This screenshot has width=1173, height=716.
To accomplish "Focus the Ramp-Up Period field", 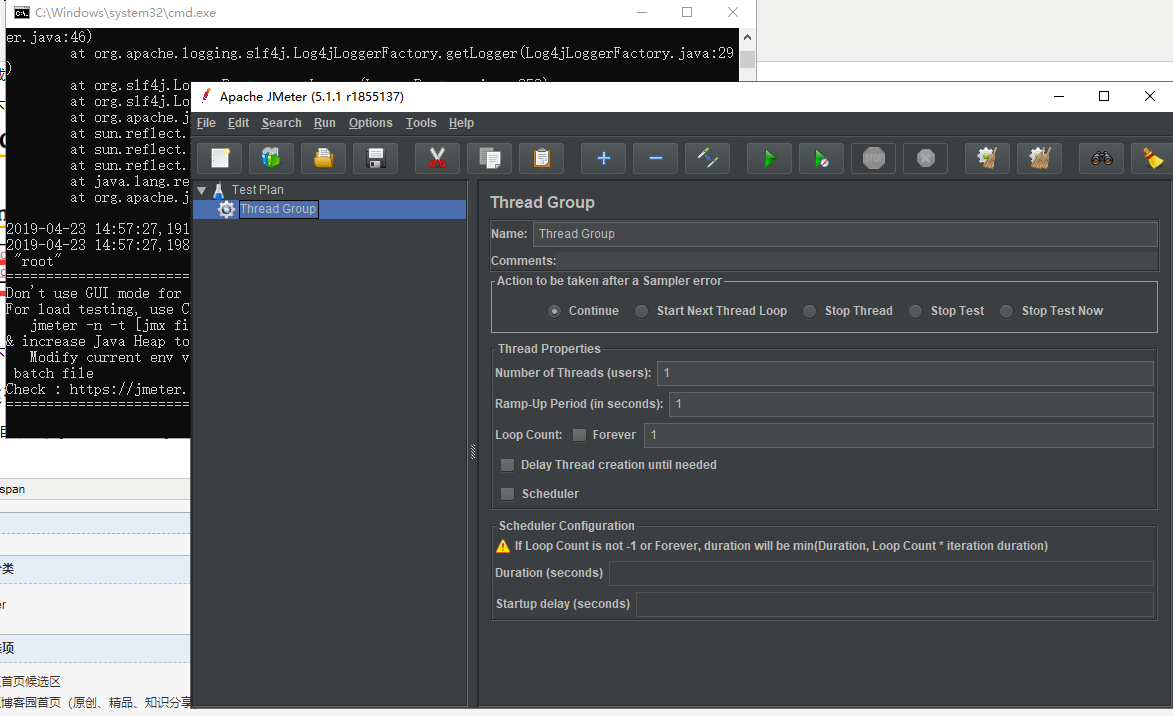I will [911, 404].
